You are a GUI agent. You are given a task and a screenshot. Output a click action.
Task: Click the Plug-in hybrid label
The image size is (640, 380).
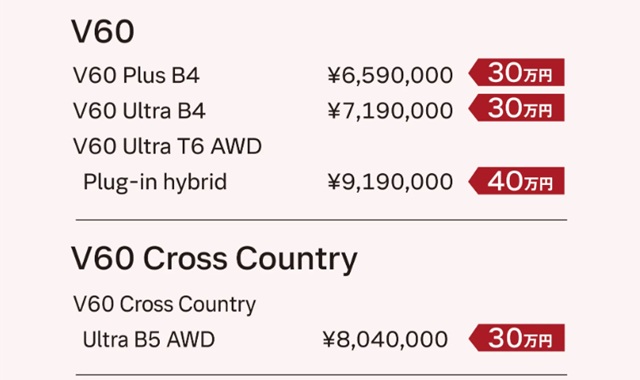point(155,182)
